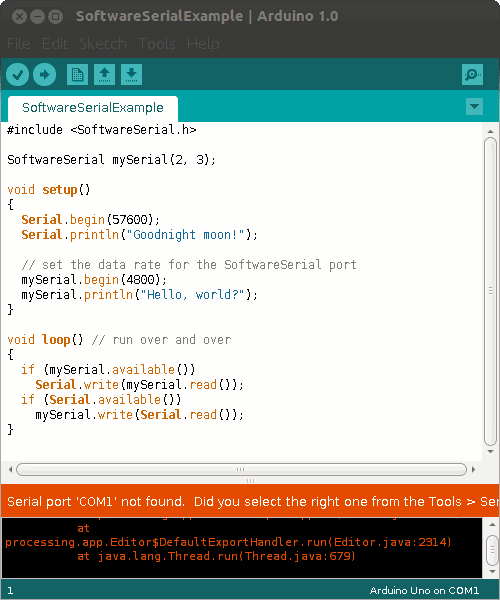Image resolution: width=500 pixels, height=600 pixels.
Task: Select the SoftwareSerialExample tab
Action: pyautogui.click(x=93, y=108)
